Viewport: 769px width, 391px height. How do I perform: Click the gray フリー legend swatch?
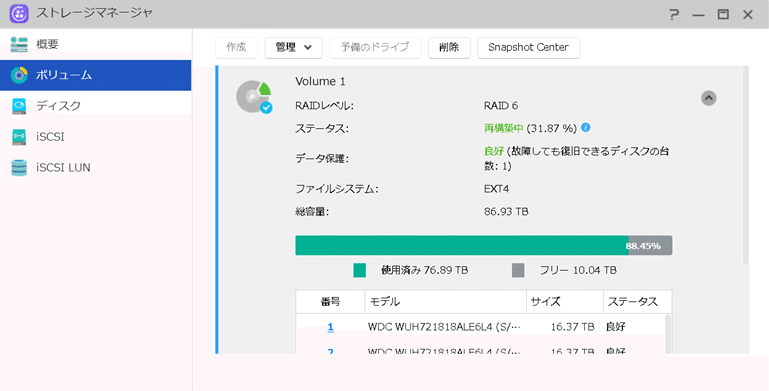(518, 270)
